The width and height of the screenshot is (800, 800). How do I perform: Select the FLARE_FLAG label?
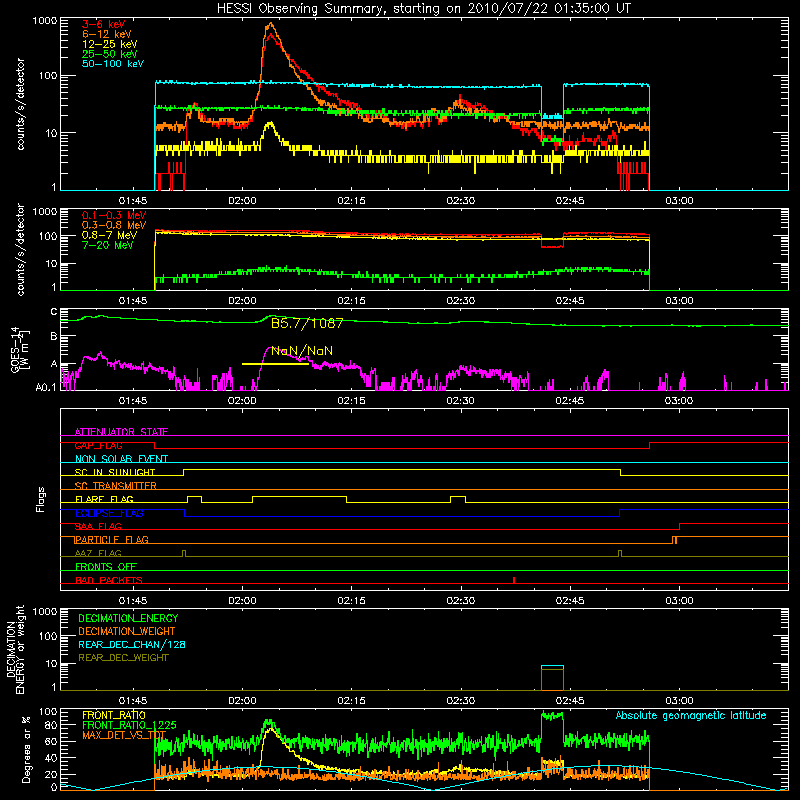click(x=104, y=499)
